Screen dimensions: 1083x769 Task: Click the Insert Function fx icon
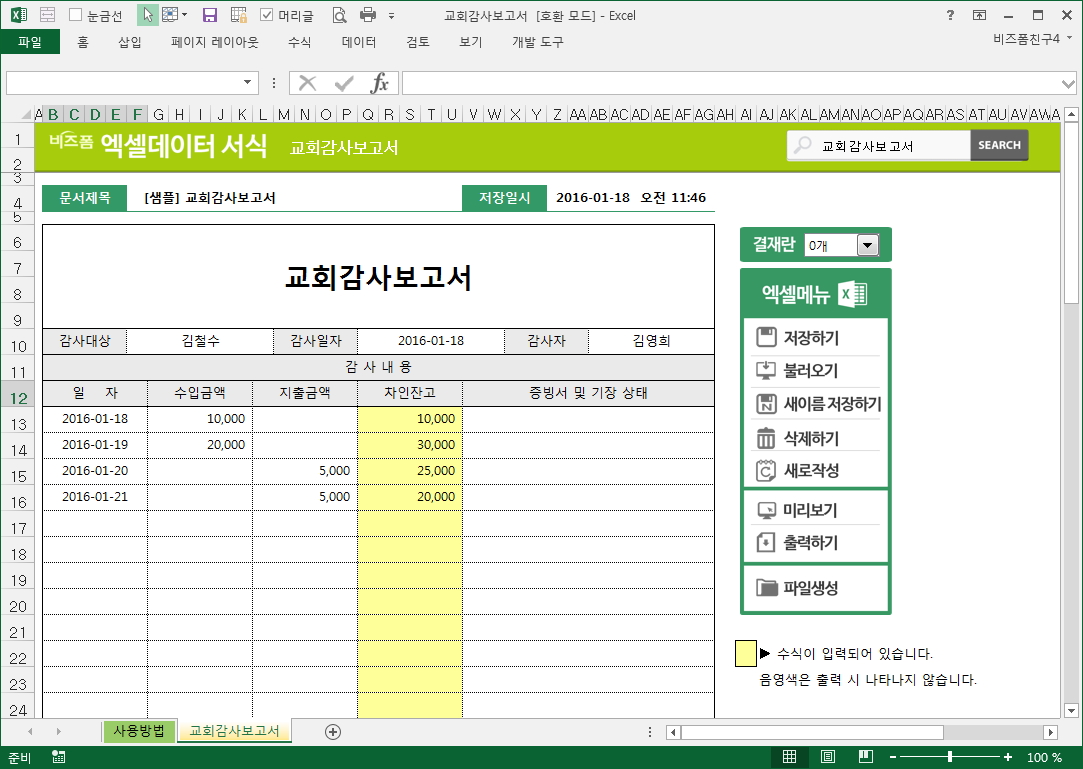[380, 82]
